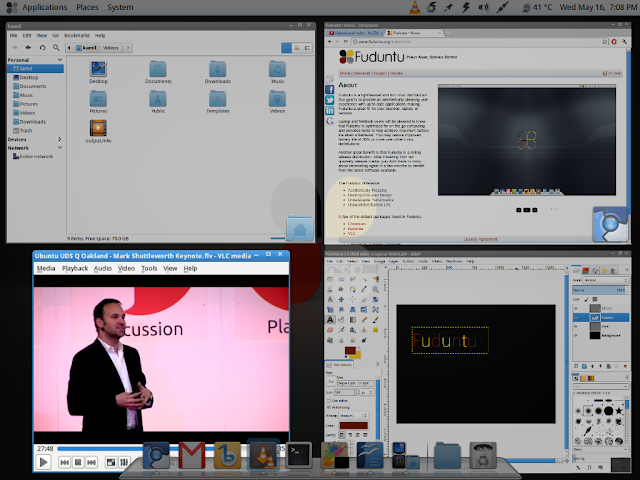Viewport: 640px width, 480px height.
Task: Collapse the Network section in file manager sidebar
Action: tap(60, 148)
